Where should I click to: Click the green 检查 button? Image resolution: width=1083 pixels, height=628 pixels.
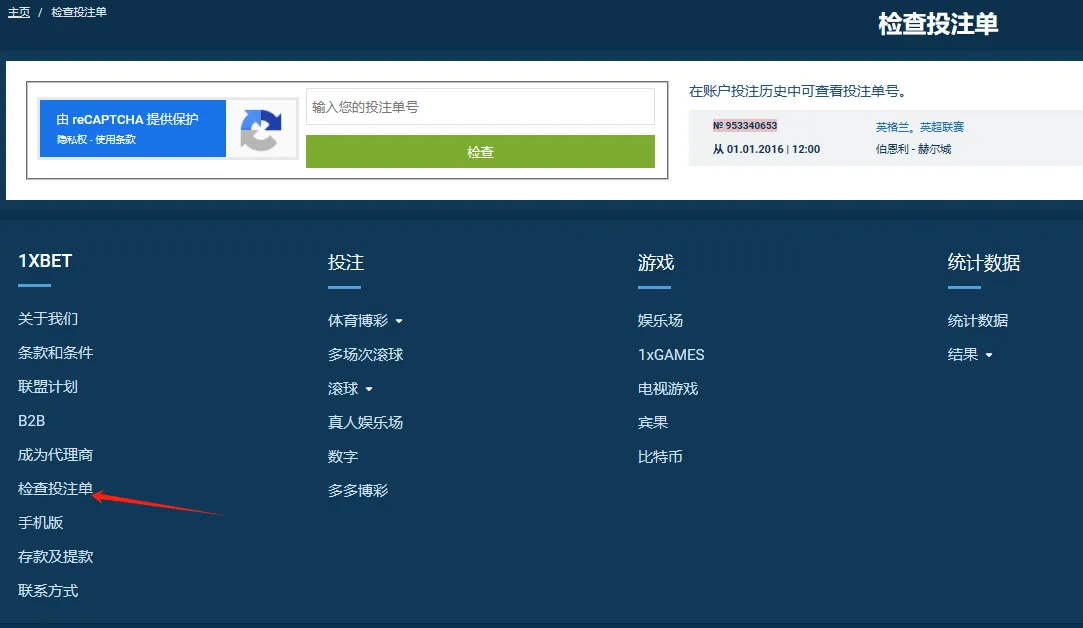(480, 151)
